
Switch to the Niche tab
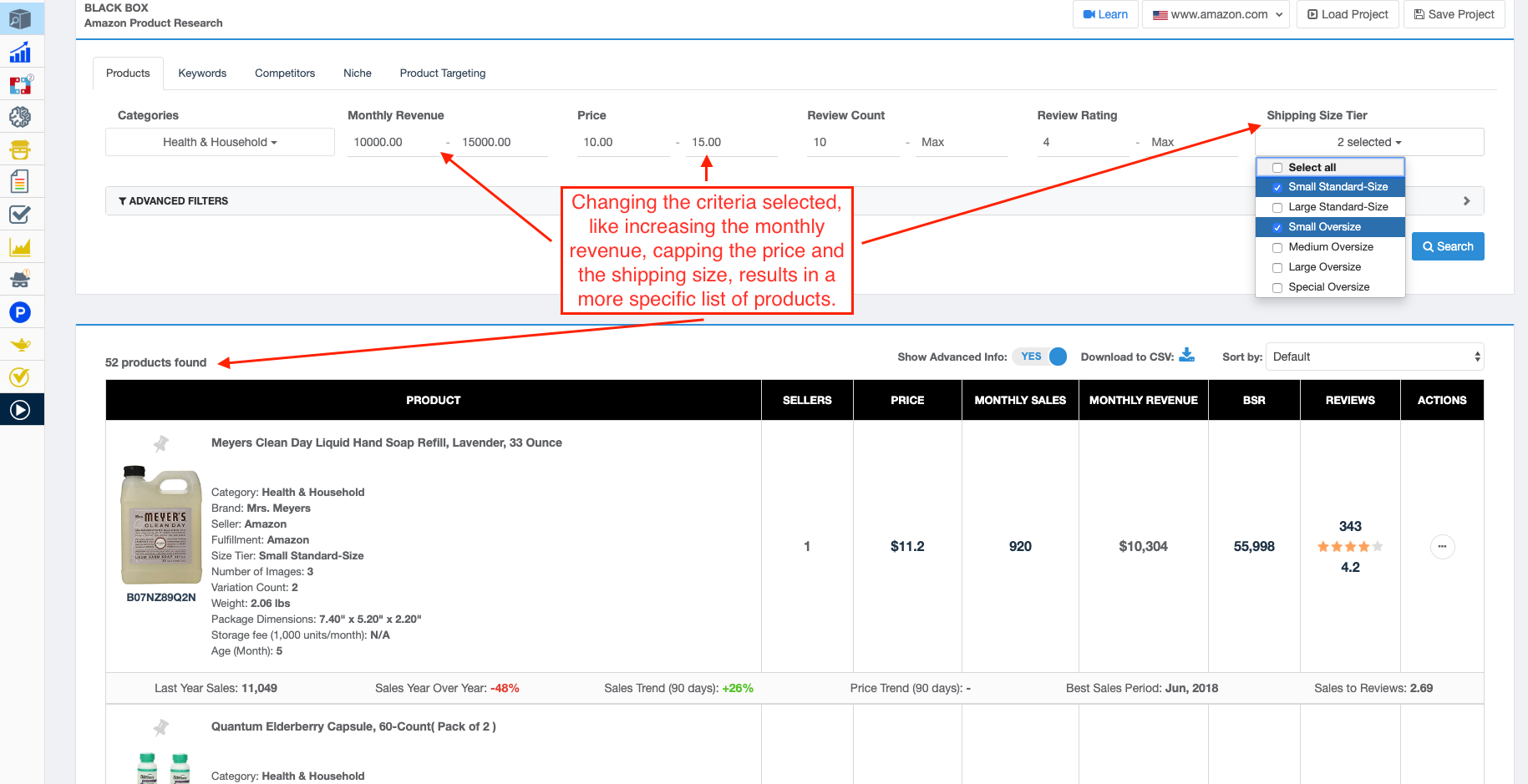point(358,73)
